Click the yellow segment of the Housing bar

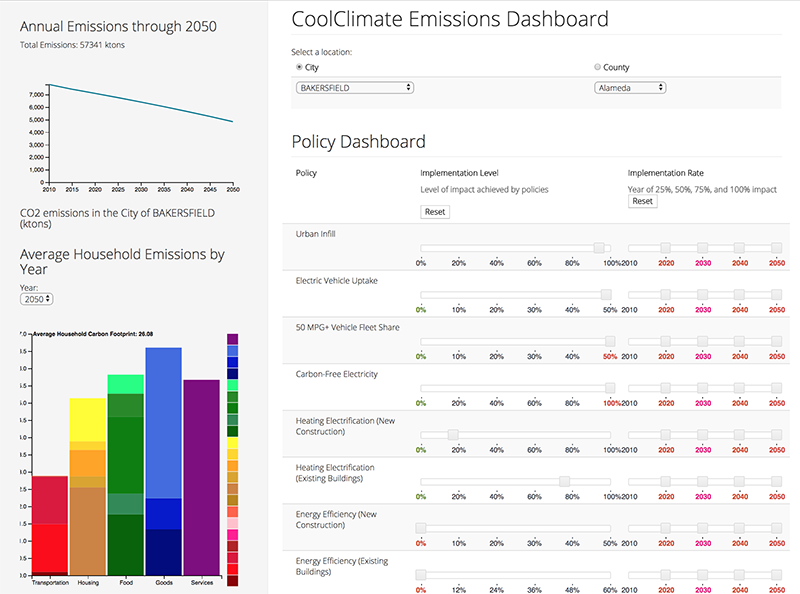88,419
